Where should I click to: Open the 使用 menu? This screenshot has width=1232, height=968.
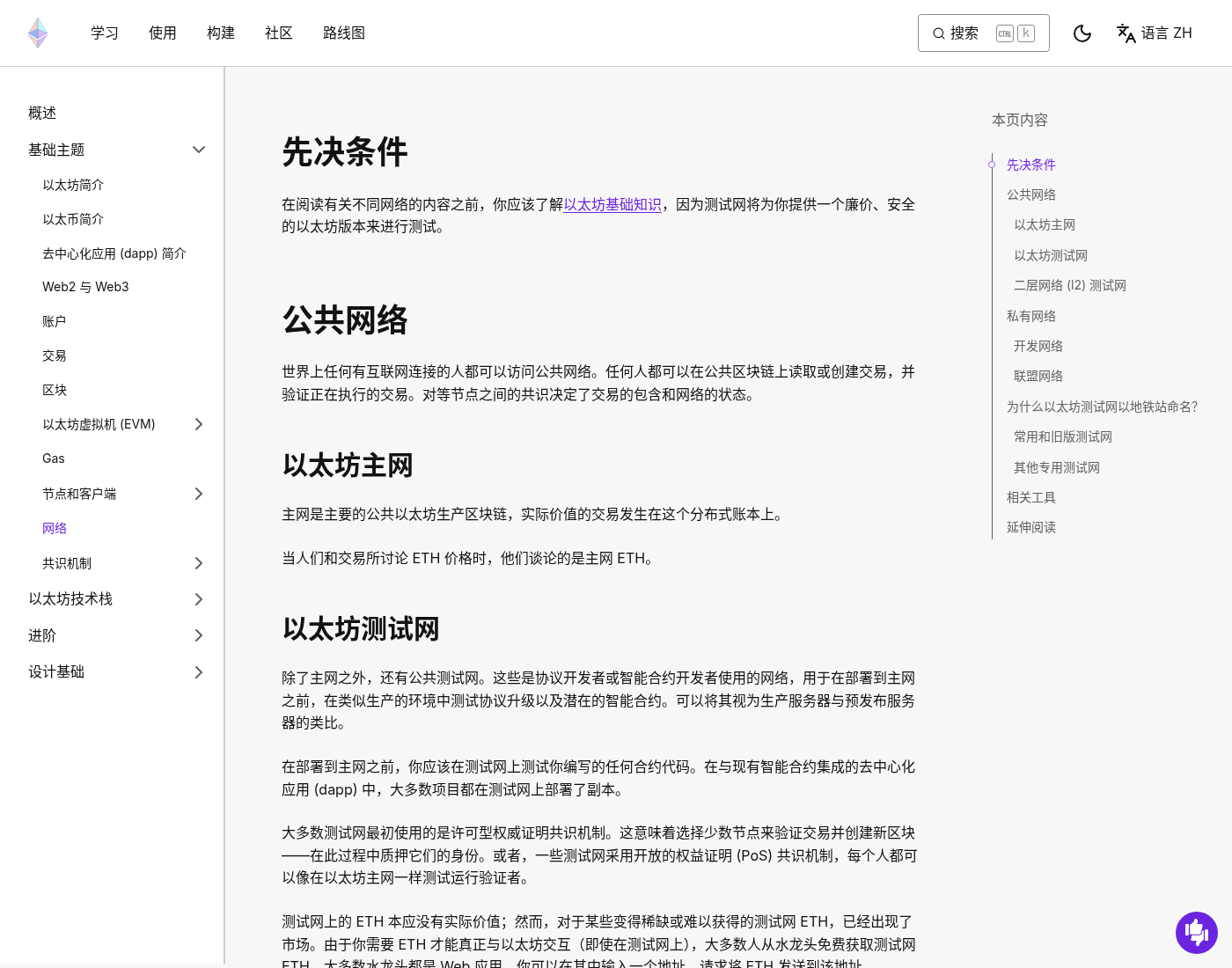click(163, 33)
